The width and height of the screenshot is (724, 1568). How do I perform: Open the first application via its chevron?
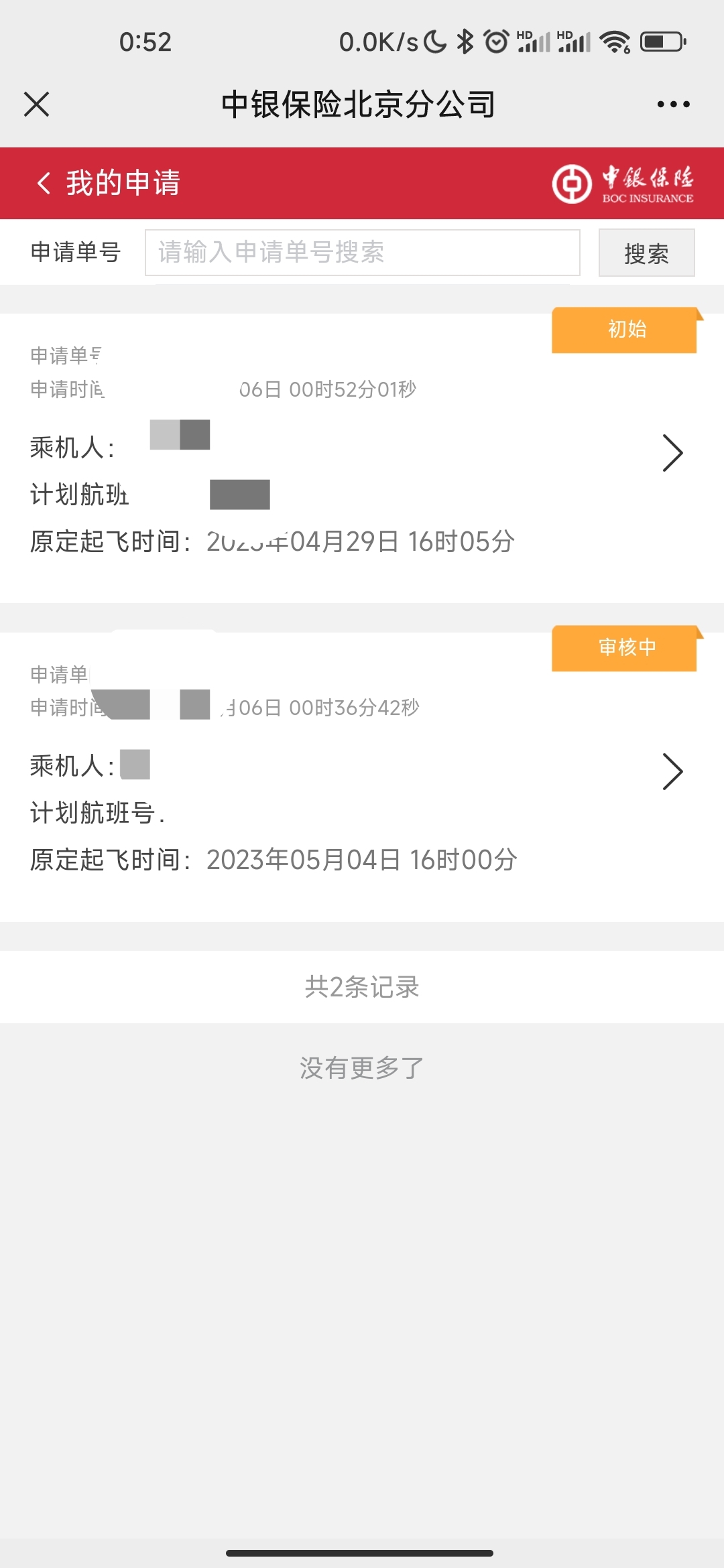pyautogui.click(x=672, y=453)
